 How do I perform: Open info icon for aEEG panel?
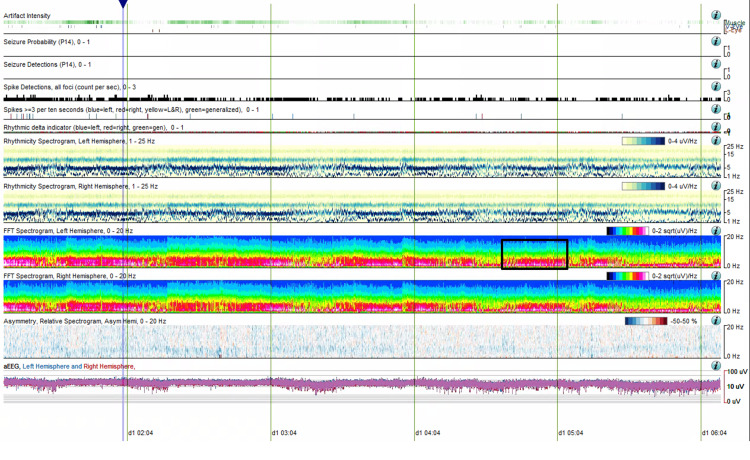click(716, 366)
